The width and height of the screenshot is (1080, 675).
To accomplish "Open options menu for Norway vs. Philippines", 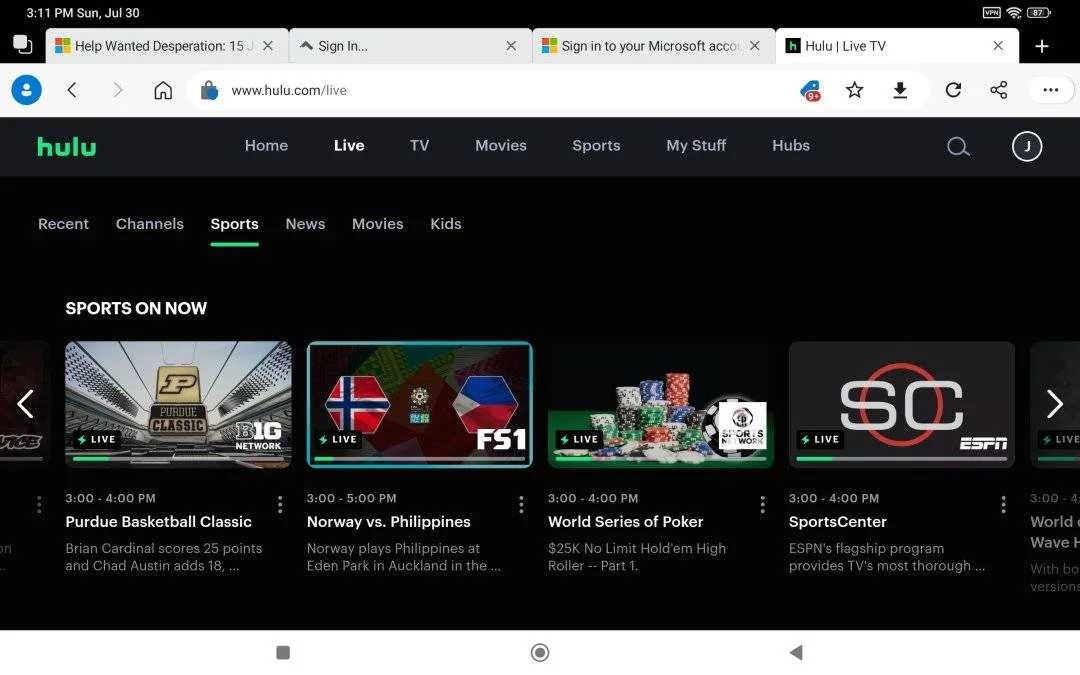I will coord(521,505).
